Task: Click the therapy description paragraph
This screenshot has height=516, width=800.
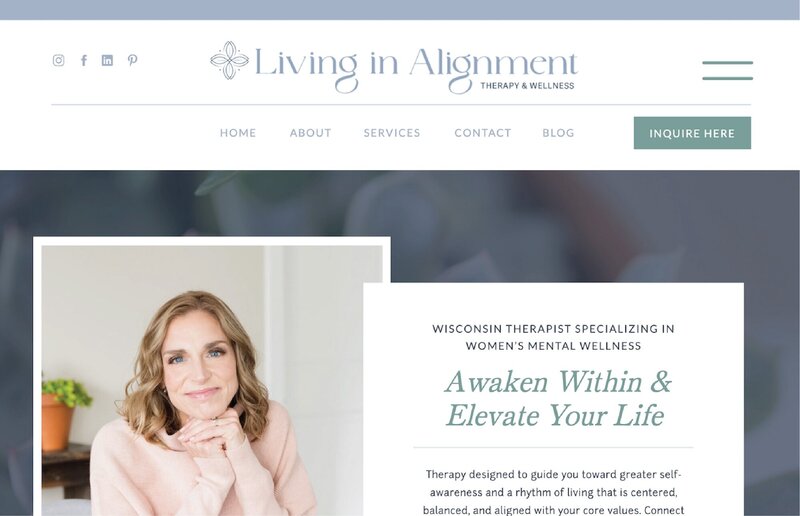Action: (x=554, y=492)
